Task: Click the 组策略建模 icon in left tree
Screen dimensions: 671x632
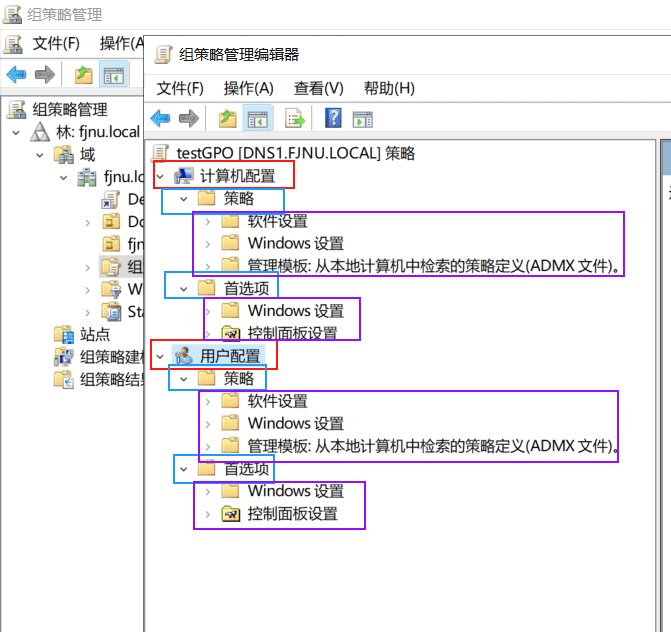Action: click(x=64, y=357)
